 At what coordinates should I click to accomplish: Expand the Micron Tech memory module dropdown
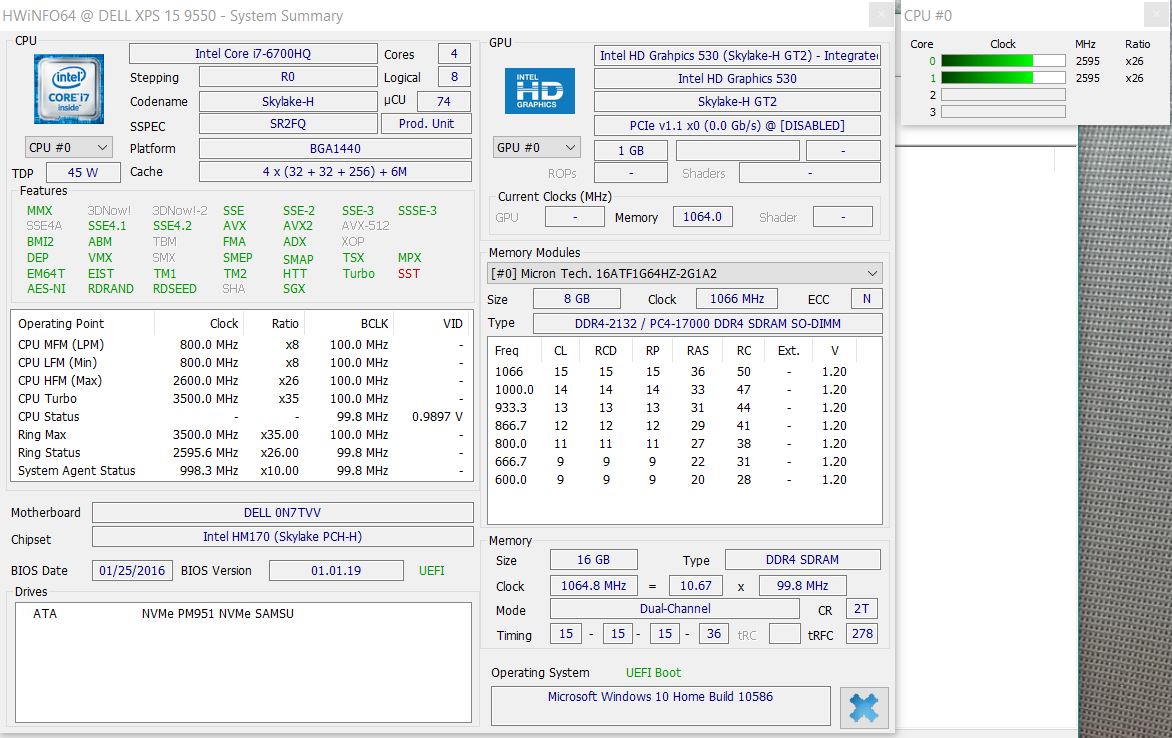684,274
